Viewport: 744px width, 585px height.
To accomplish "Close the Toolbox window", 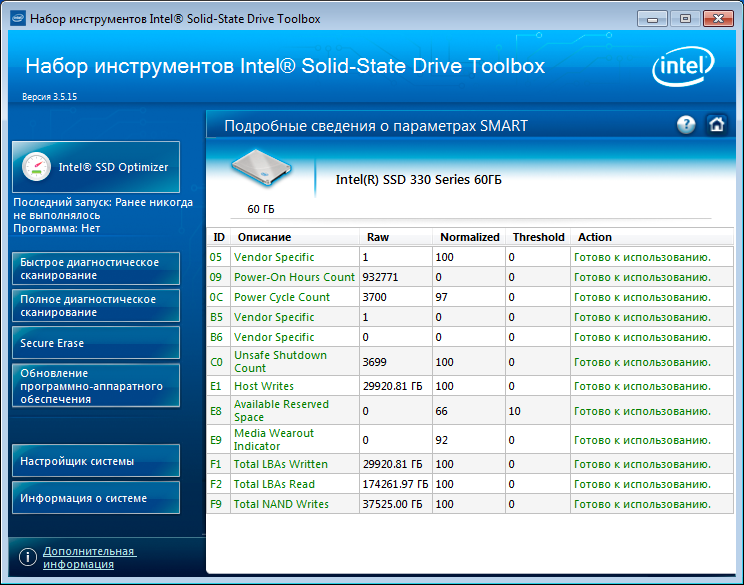I will pyautogui.click(x=718, y=19).
